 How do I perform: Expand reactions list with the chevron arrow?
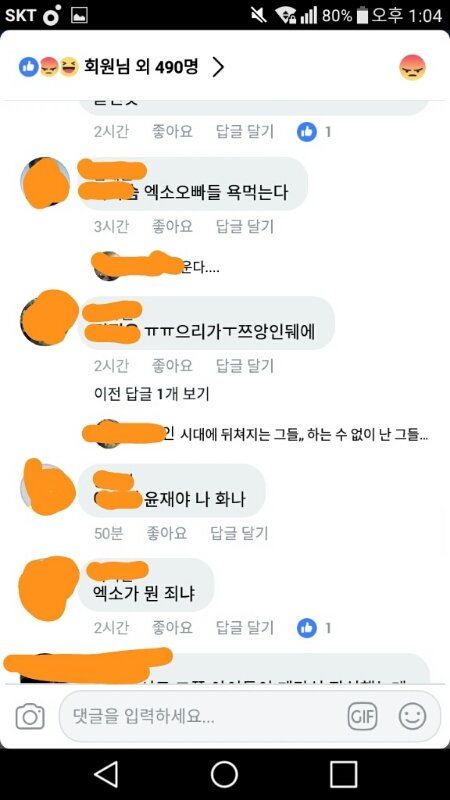pos(218,67)
